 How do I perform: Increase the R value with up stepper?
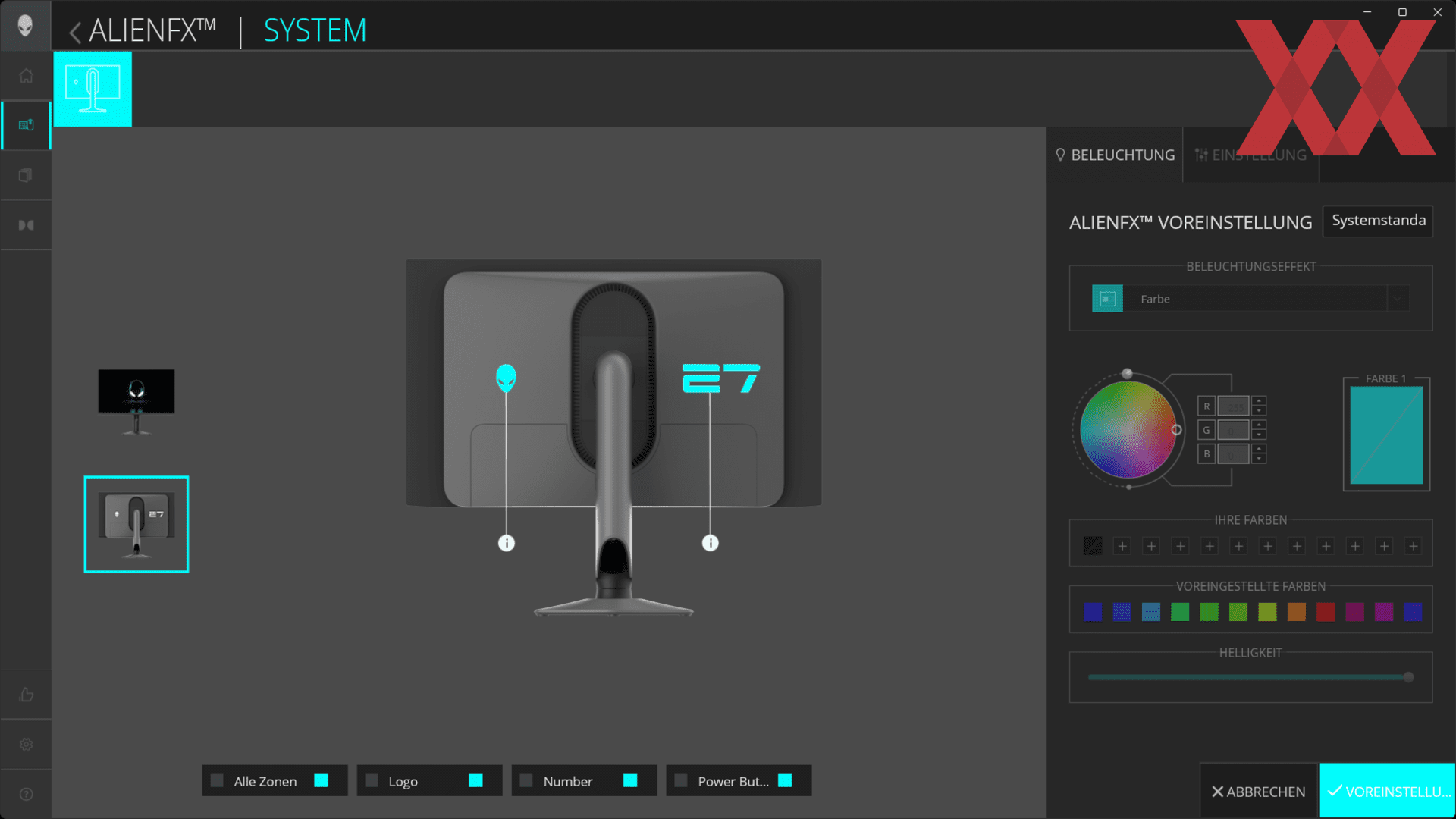point(1259,401)
